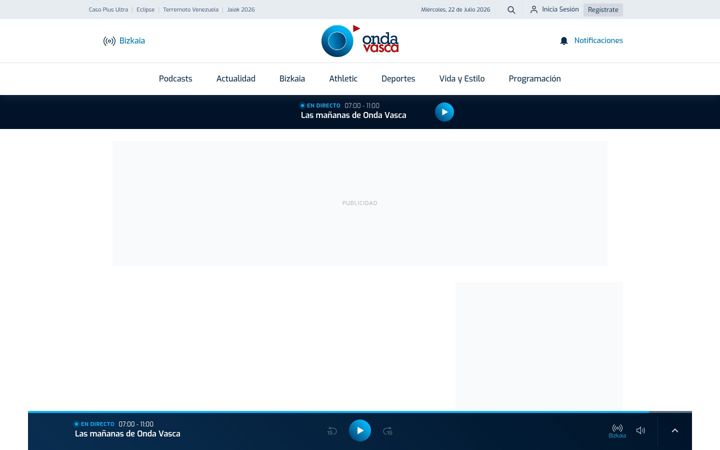Click the Miércoles, 22 de Julio 2026 date
Image resolution: width=720 pixels, height=450 pixels.
click(x=456, y=10)
